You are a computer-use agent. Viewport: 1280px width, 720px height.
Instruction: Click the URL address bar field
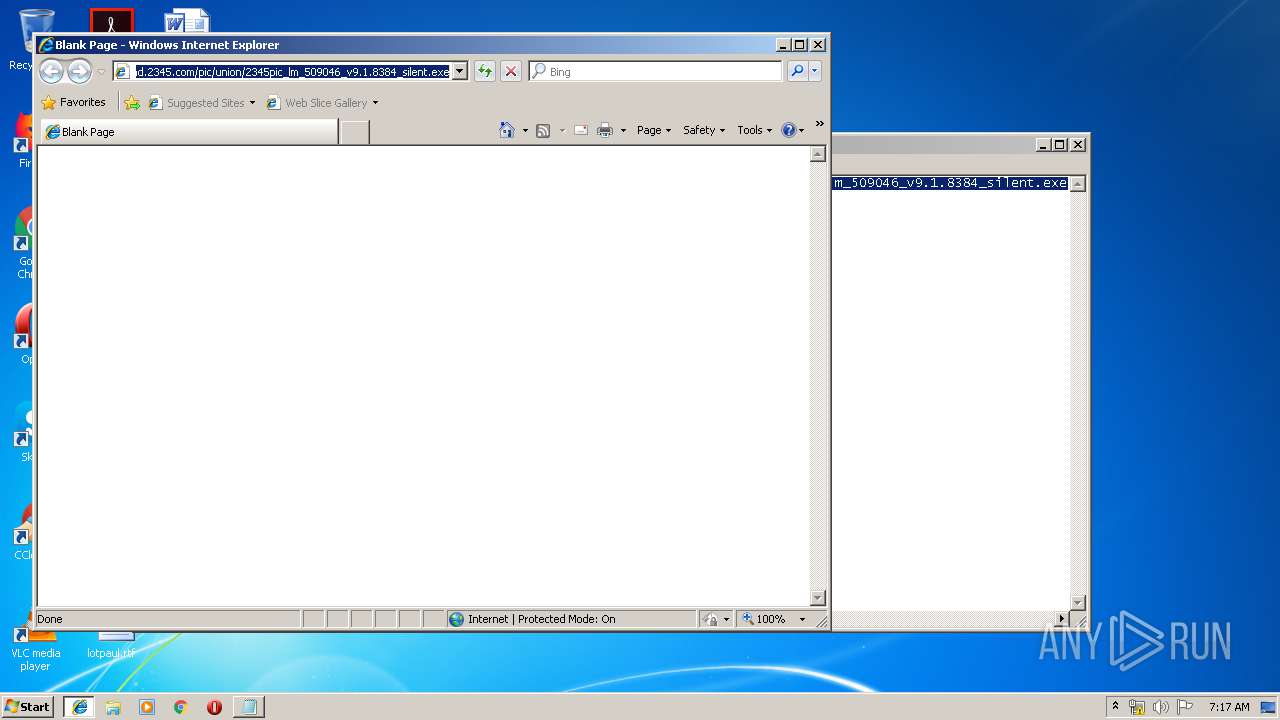click(x=291, y=72)
